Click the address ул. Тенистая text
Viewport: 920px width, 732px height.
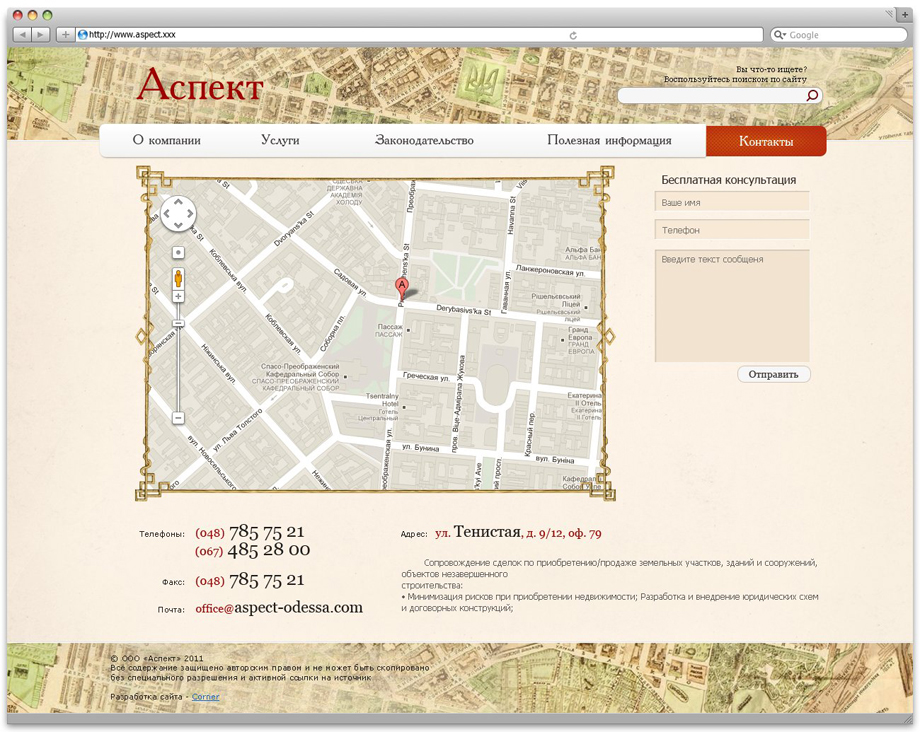(x=478, y=532)
